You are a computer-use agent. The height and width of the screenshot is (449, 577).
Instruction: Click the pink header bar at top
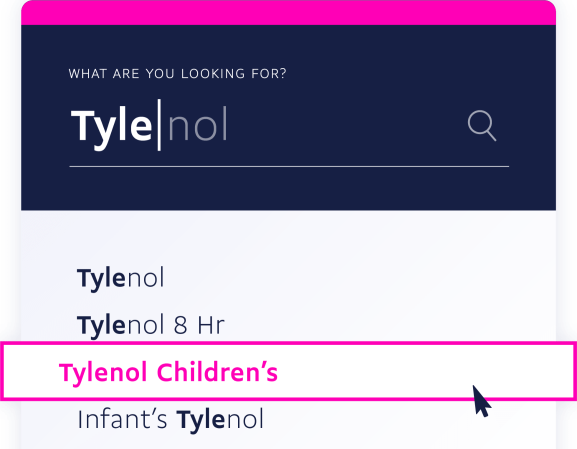point(288,13)
